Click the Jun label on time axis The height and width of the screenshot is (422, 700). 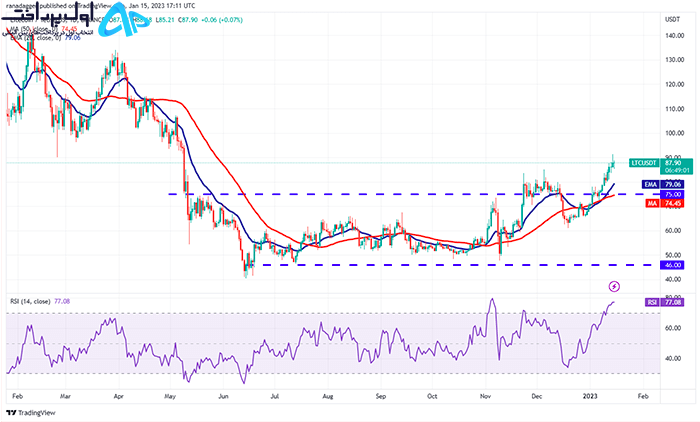coord(223,396)
